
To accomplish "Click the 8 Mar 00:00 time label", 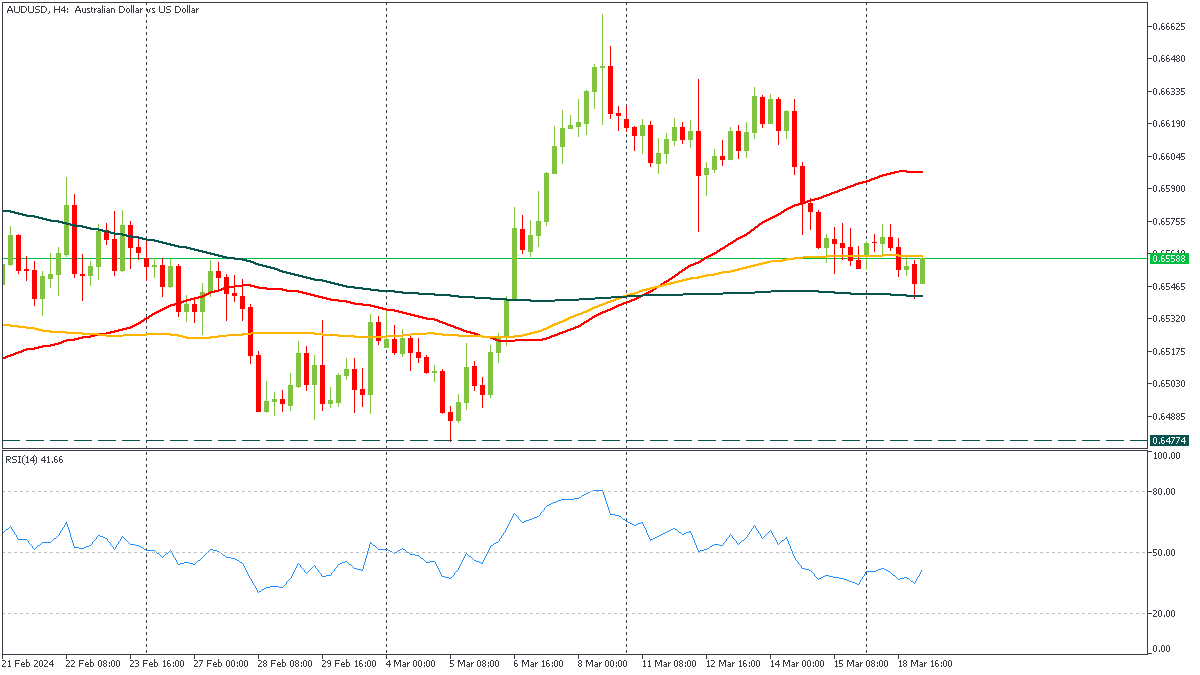I will click(x=602, y=663).
